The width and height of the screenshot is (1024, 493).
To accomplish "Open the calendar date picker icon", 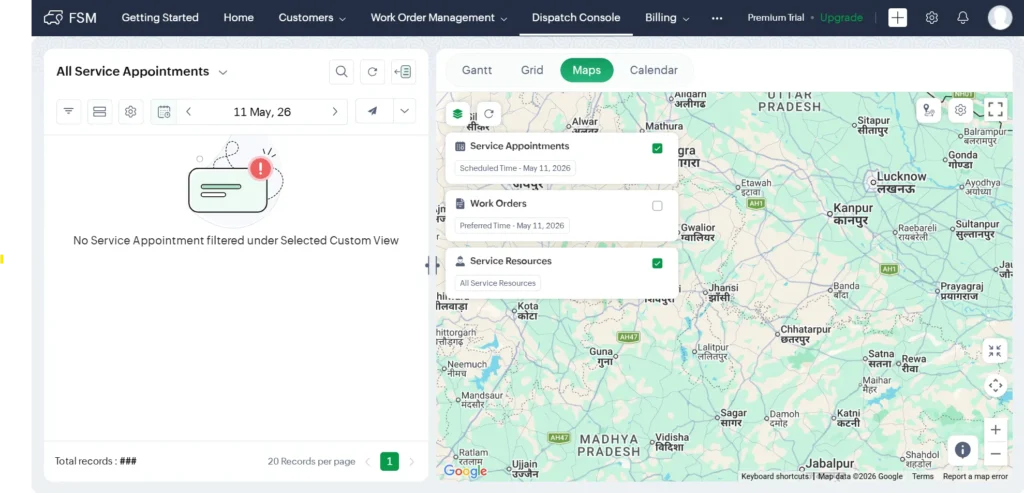I will pyautogui.click(x=163, y=112).
